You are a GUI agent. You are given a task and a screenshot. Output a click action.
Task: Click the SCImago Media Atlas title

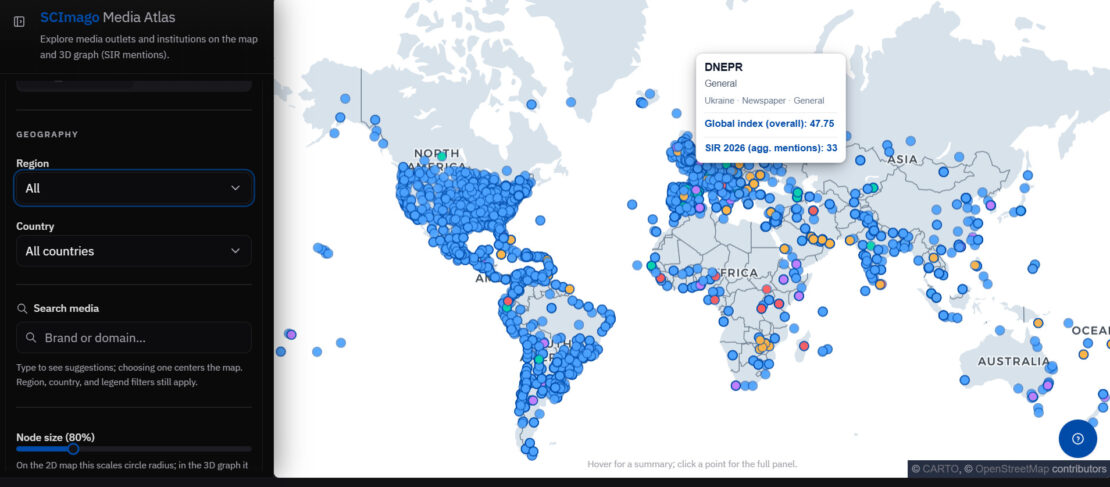108,18
